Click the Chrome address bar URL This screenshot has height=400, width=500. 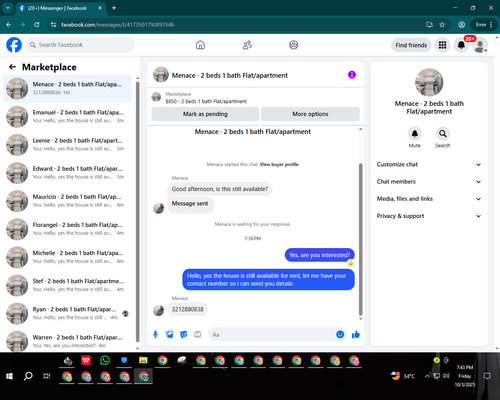[x=117, y=25]
